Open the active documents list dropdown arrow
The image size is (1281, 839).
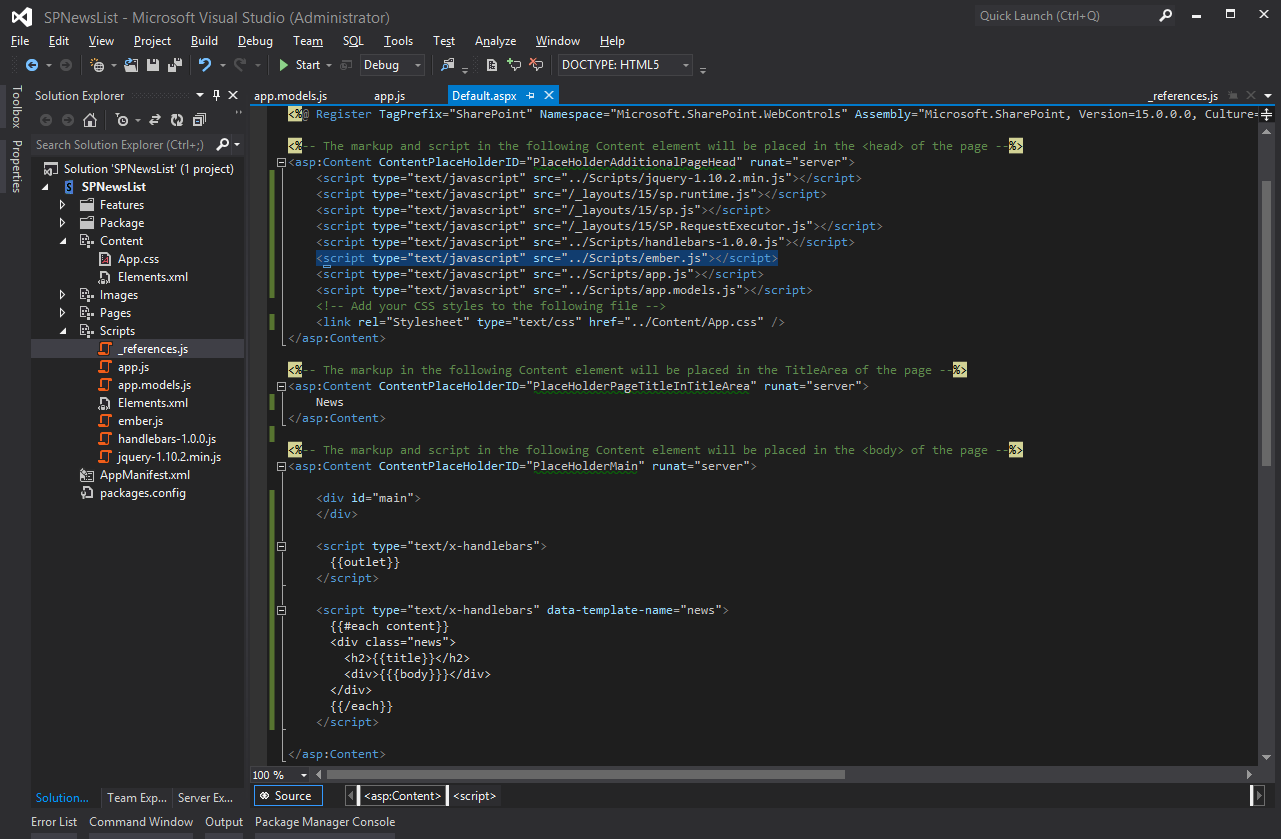tap(1267, 96)
